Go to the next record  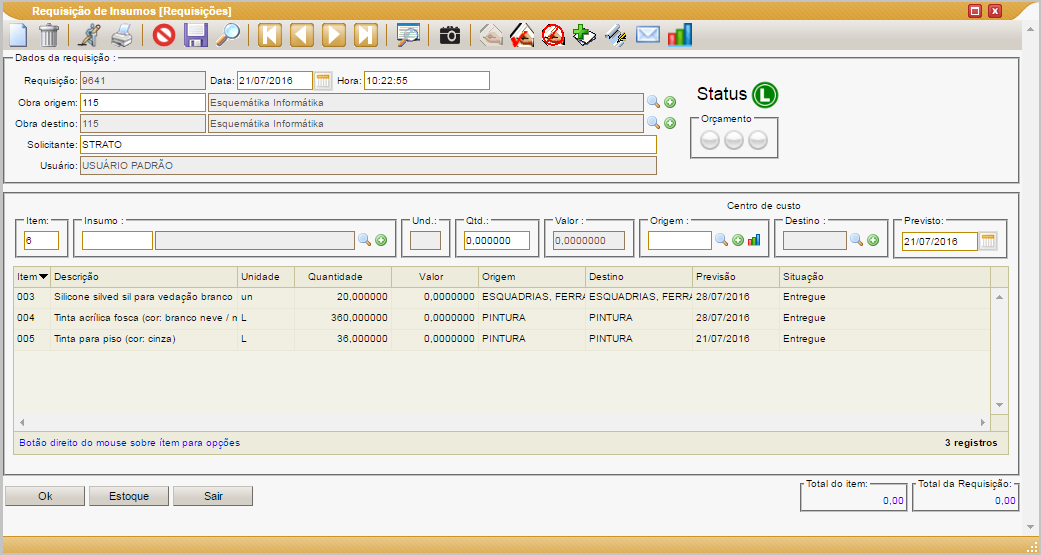[x=333, y=35]
